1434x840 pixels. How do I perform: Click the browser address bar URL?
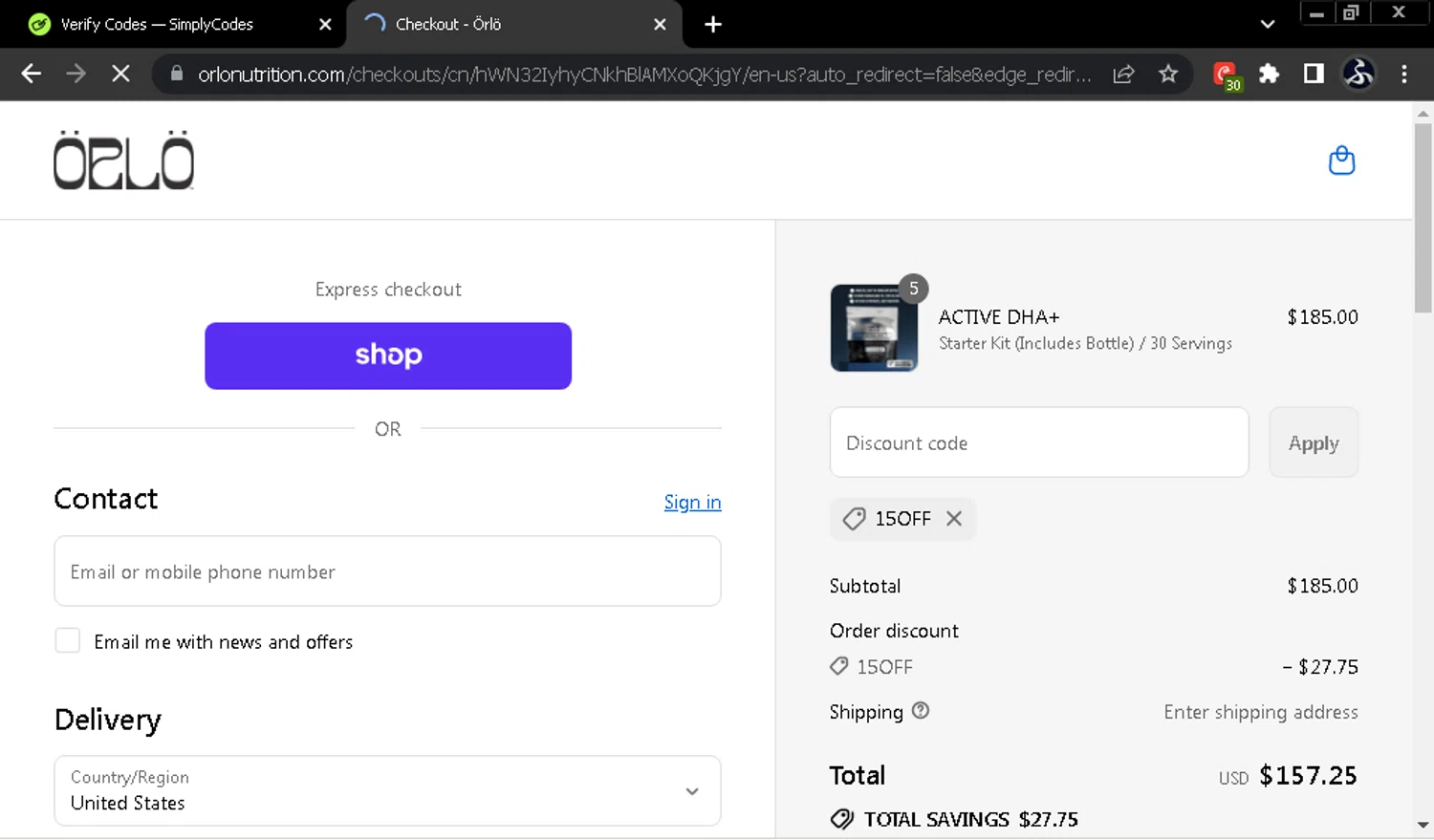[x=643, y=74]
